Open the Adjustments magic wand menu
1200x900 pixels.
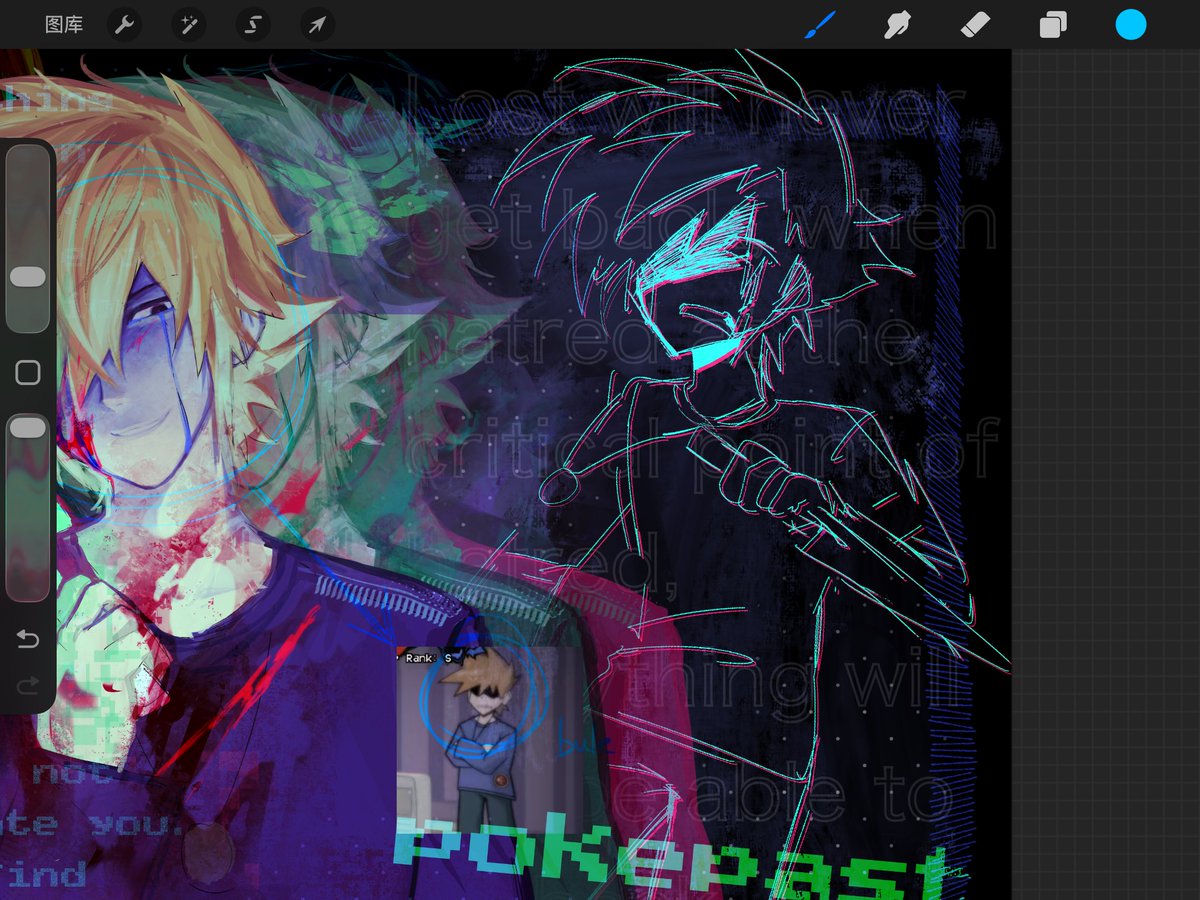tap(188, 25)
